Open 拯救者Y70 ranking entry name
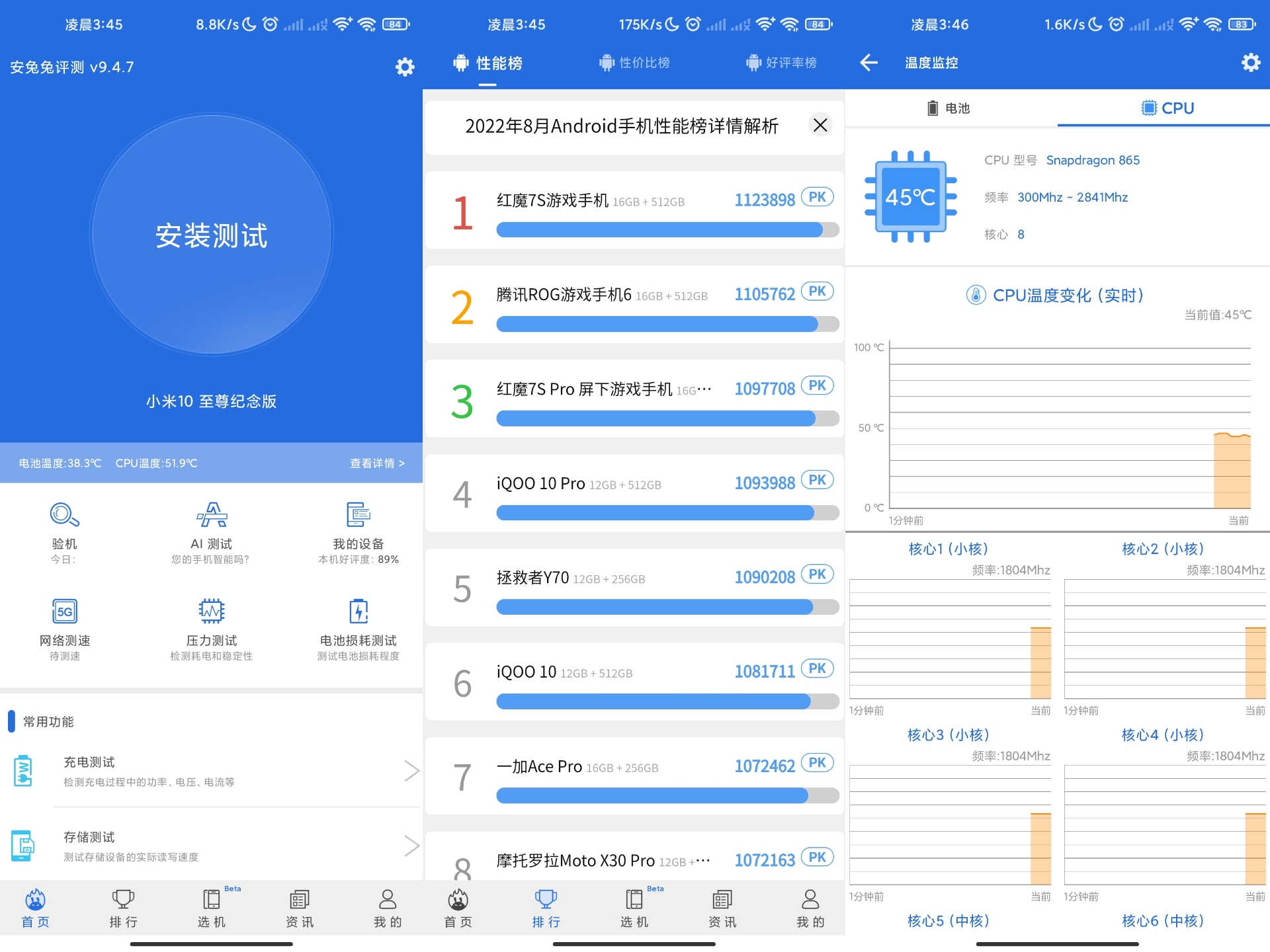 (532, 578)
